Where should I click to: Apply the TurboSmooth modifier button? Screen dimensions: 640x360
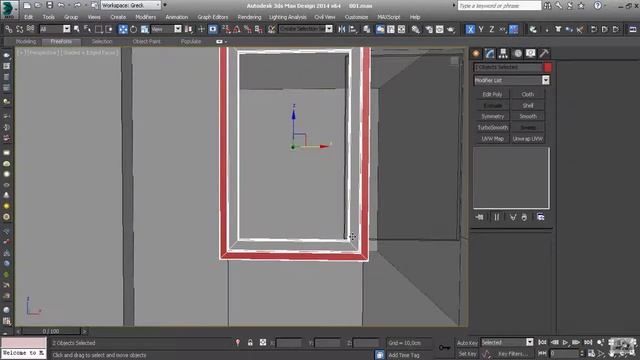pos(492,128)
